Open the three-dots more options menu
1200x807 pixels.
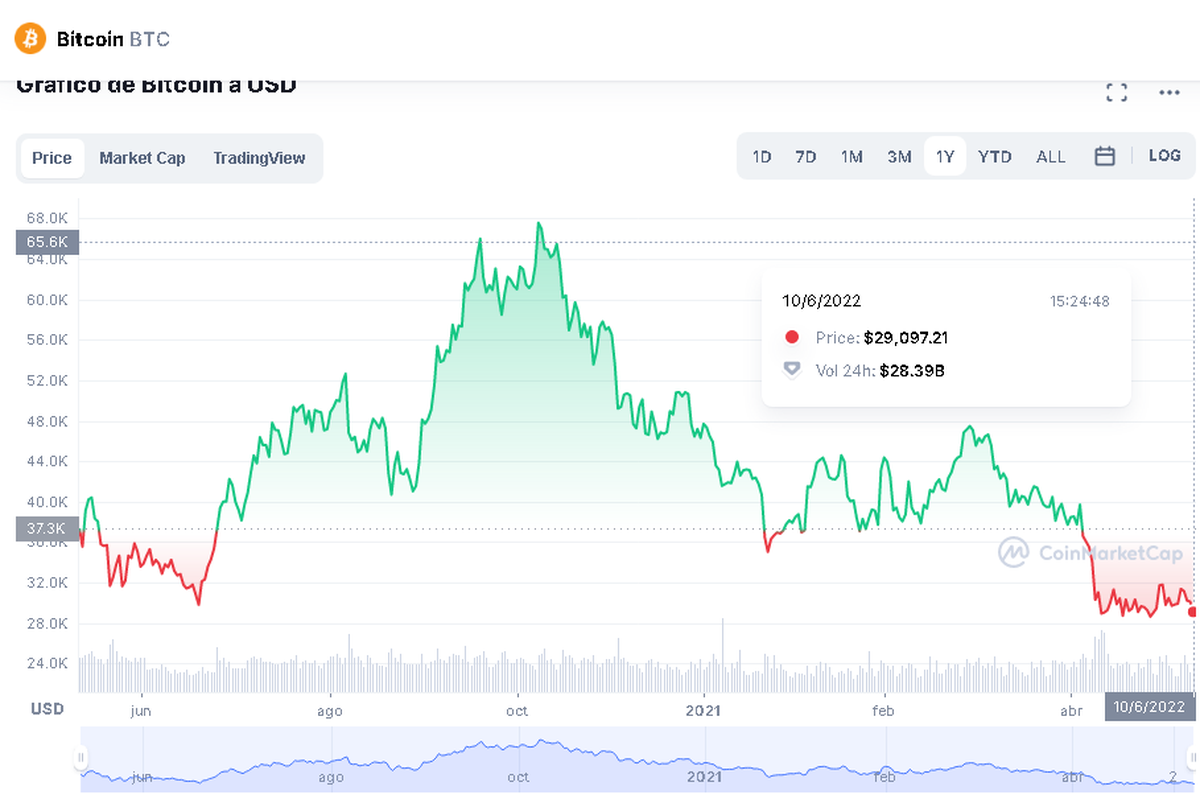(1169, 93)
